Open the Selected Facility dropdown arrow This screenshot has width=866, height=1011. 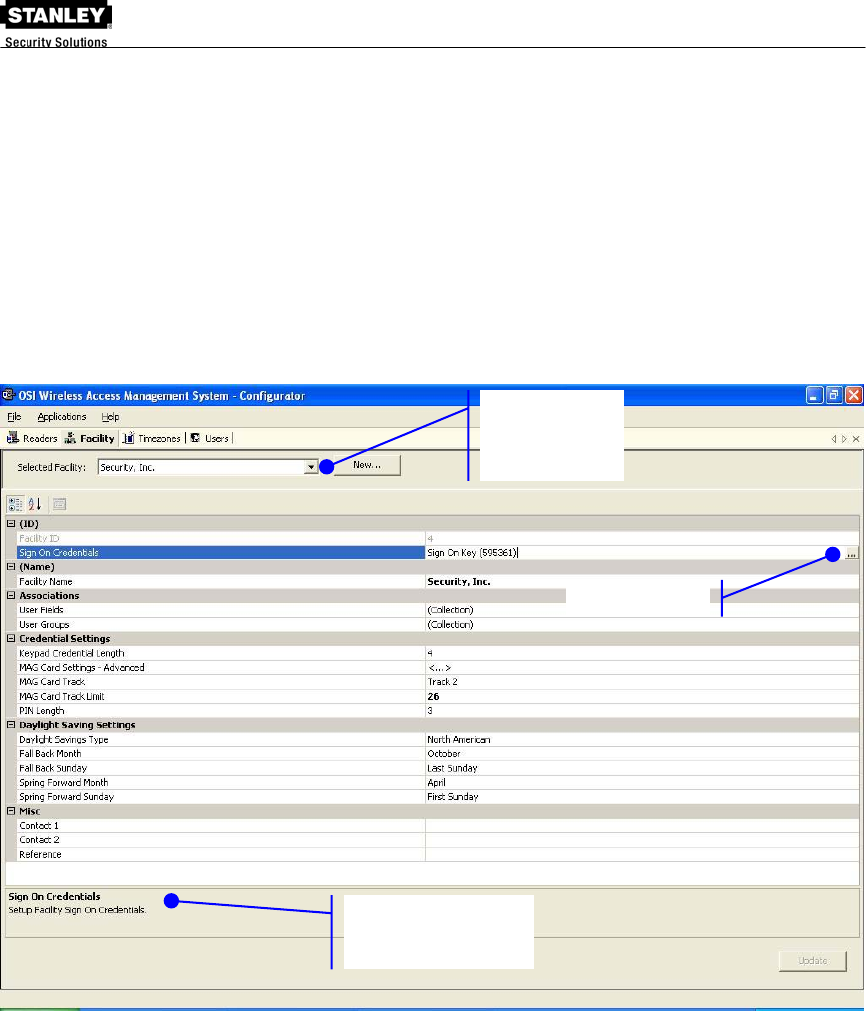(x=311, y=467)
